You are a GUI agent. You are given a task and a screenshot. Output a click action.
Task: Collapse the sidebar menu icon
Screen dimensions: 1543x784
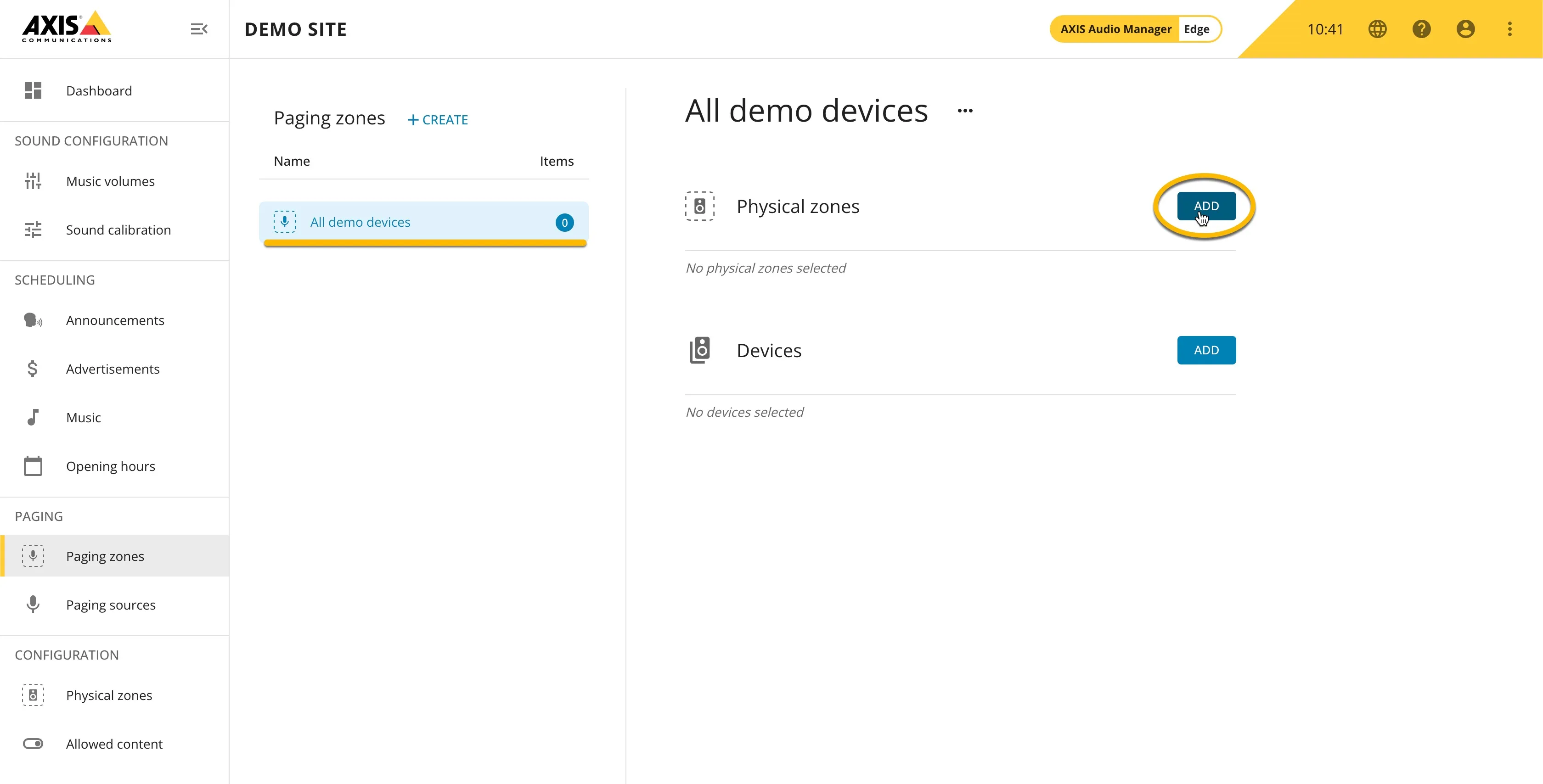199,29
